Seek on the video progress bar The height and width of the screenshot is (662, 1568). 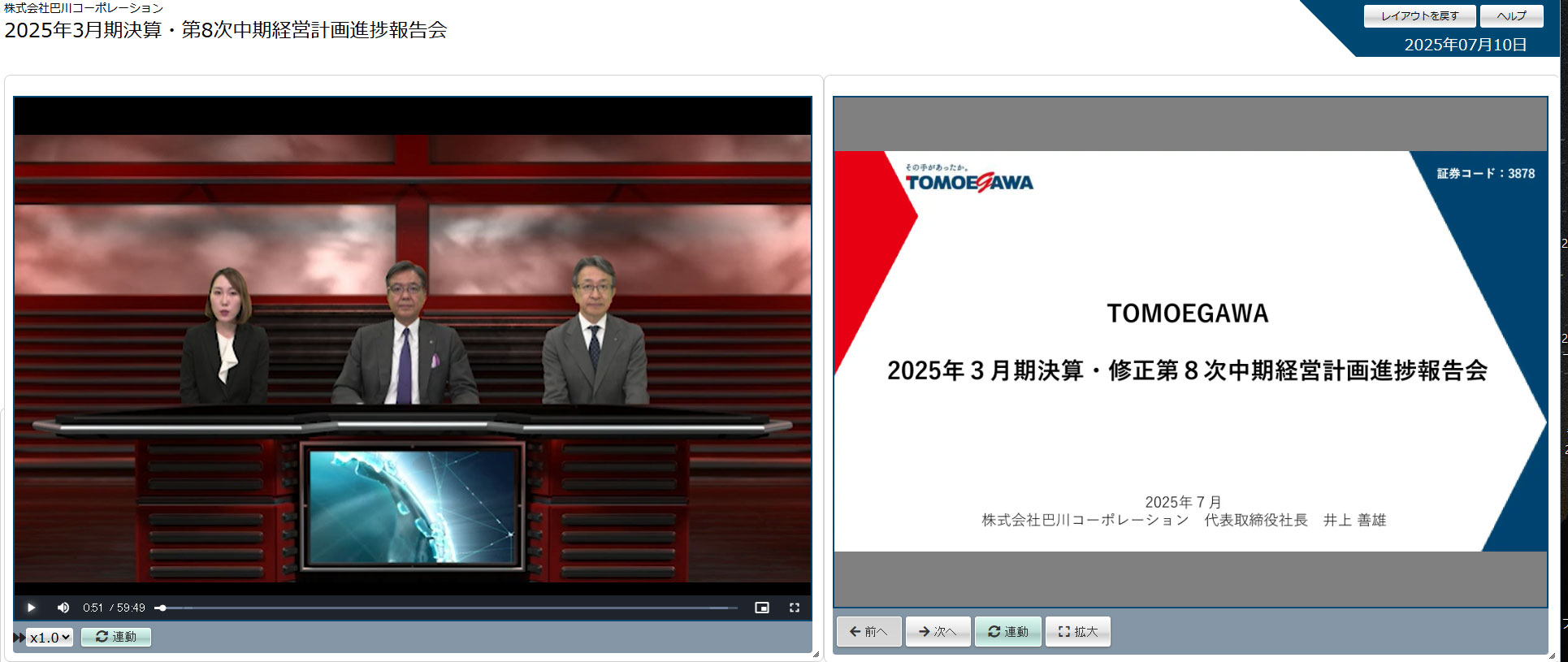tap(446, 608)
